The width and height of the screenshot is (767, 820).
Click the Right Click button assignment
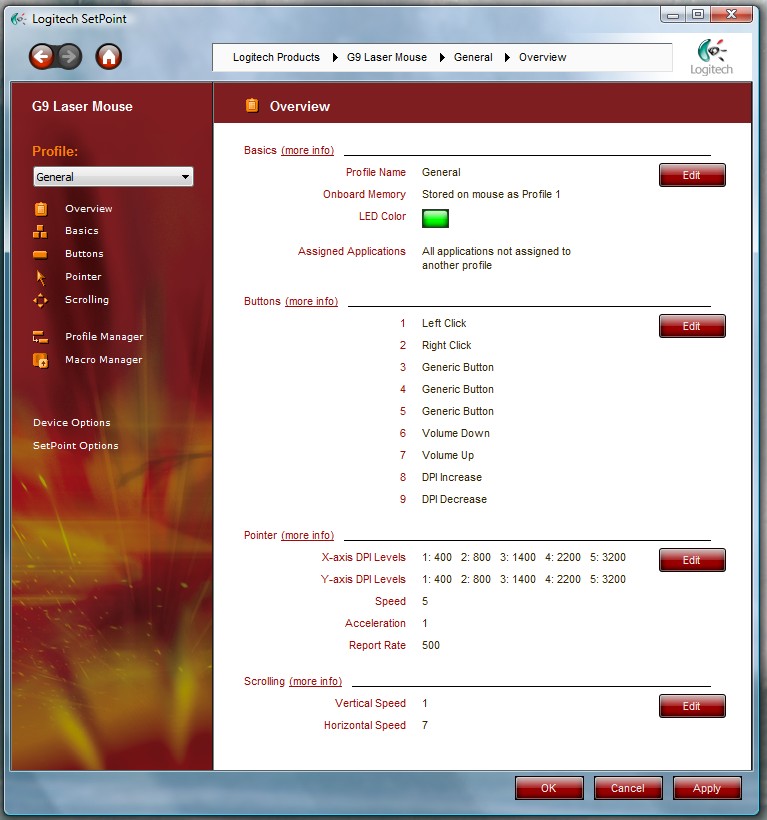[x=447, y=345]
